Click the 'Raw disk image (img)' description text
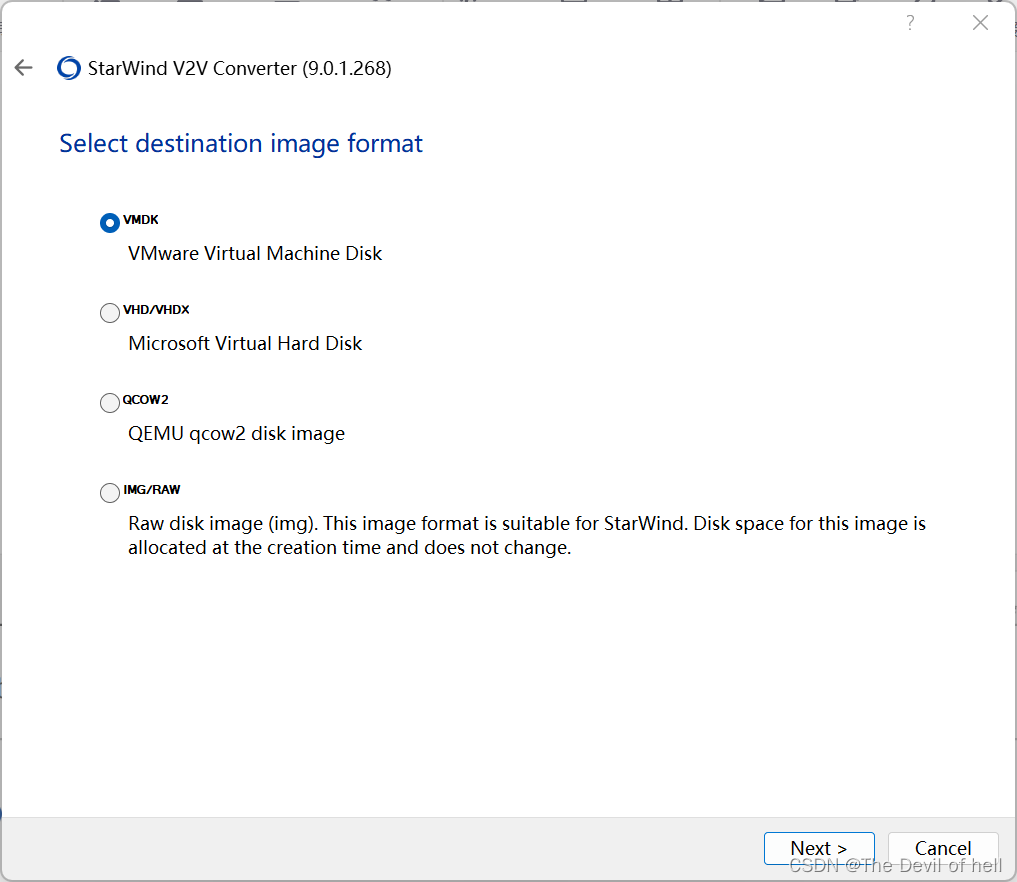Viewport: 1017px width, 882px height. (x=527, y=535)
